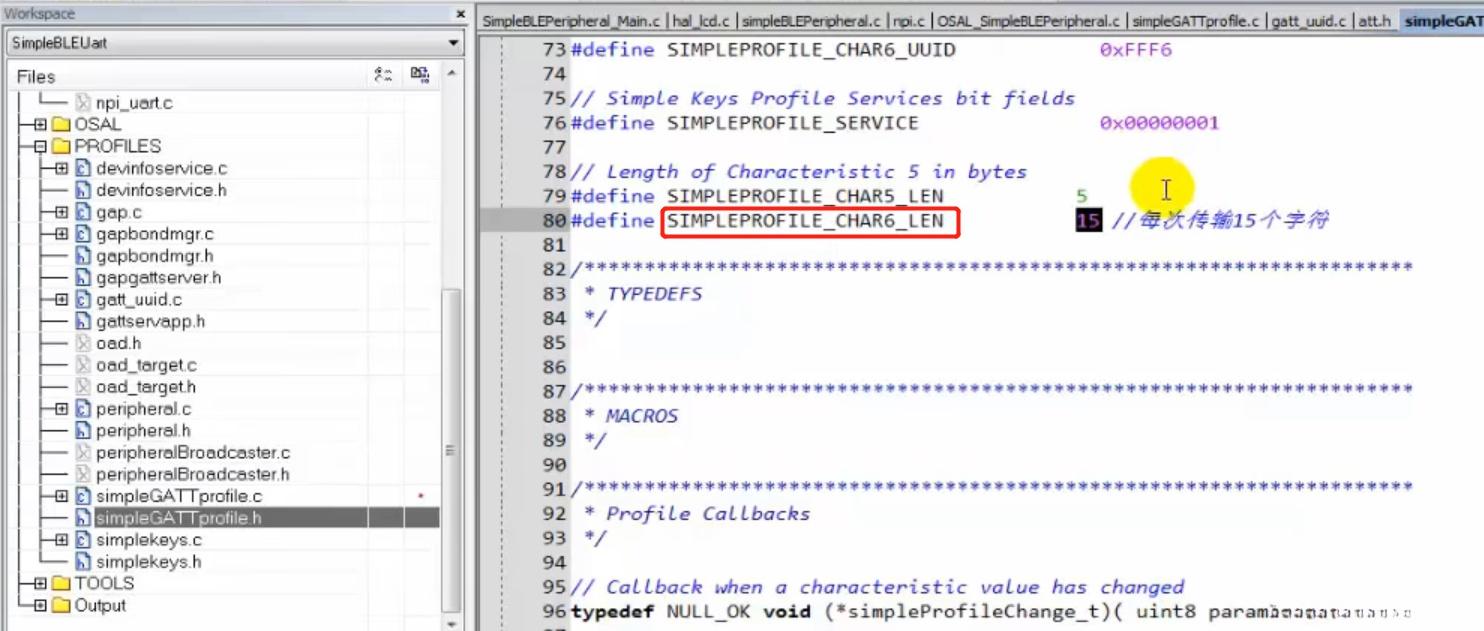Expand the gatt_uuid.c node
The height and width of the screenshot is (631, 1484).
point(62,300)
